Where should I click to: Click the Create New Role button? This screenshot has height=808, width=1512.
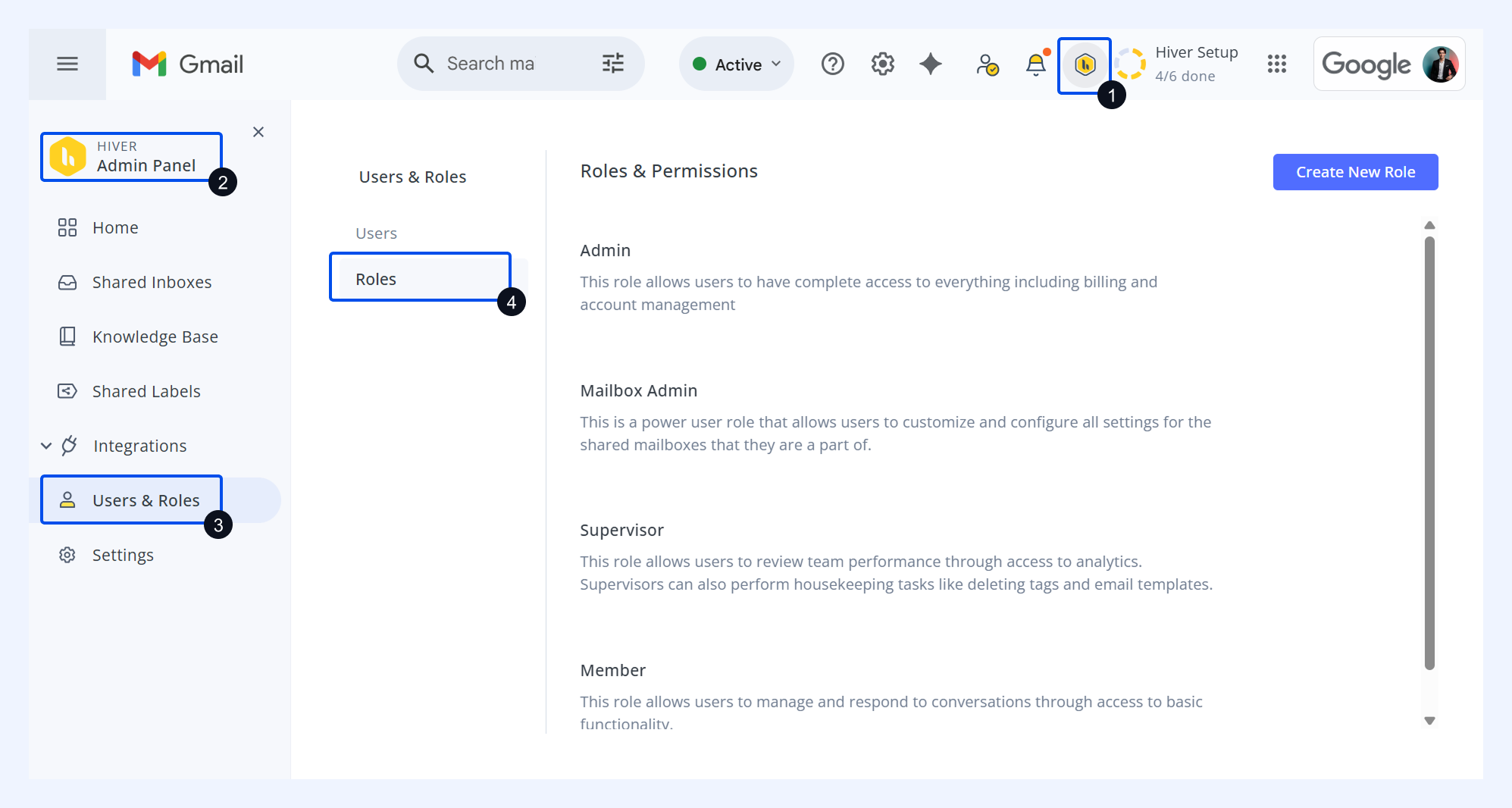click(1355, 172)
